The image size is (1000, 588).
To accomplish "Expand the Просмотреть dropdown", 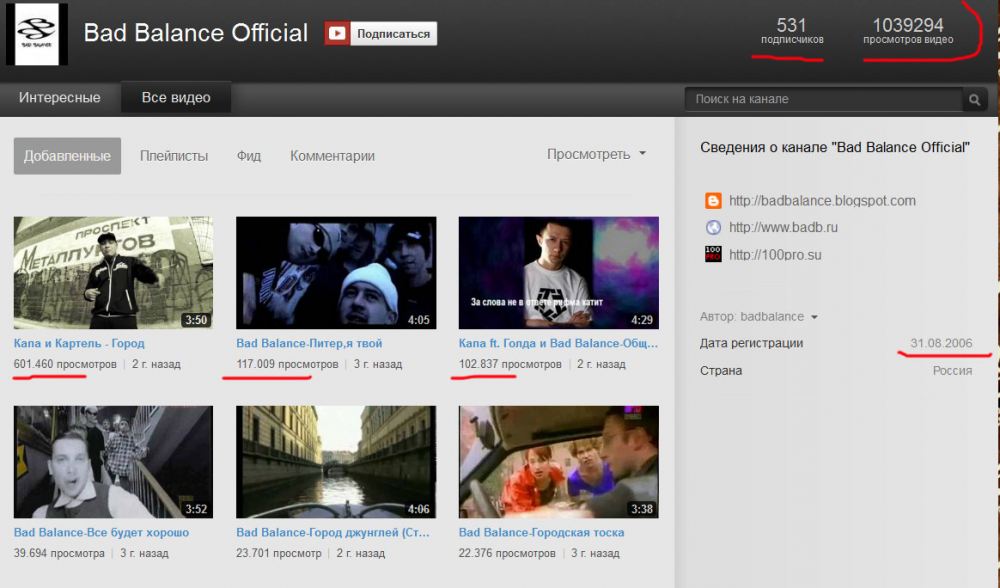I will 596,154.
